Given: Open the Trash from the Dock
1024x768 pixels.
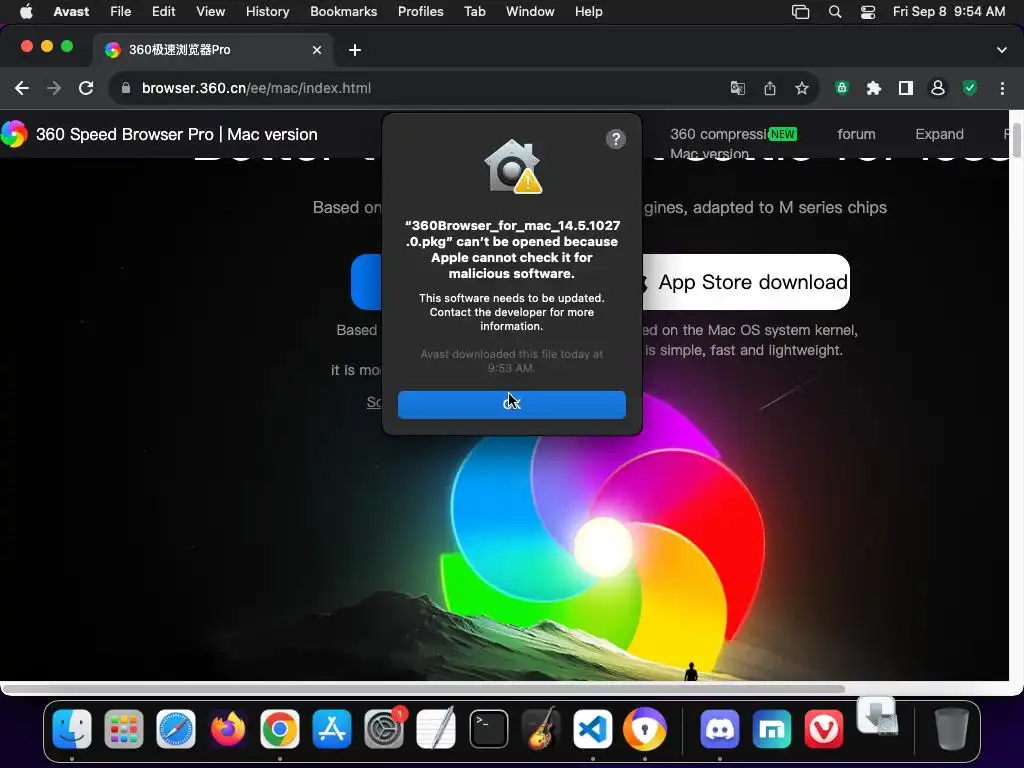Looking at the screenshot, I should pos(952,729).
